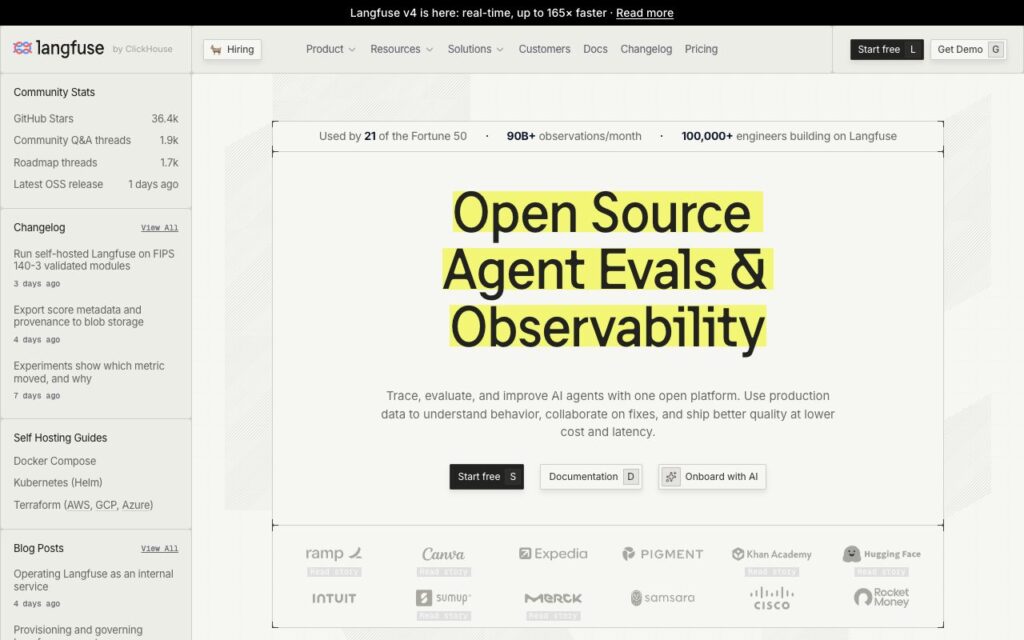Expand the Product dropdown menu
1024x640 pixels.
point(330,49)
